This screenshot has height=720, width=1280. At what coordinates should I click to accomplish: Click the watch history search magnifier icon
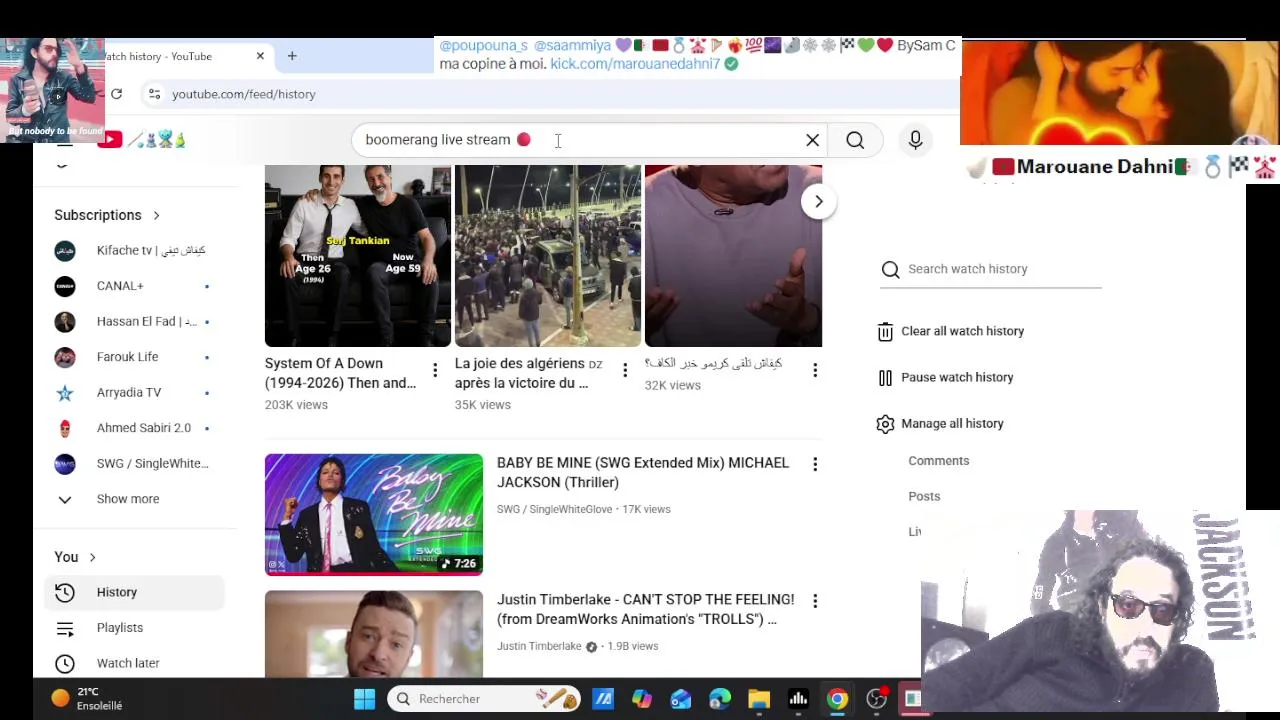[x=890, y=269]
